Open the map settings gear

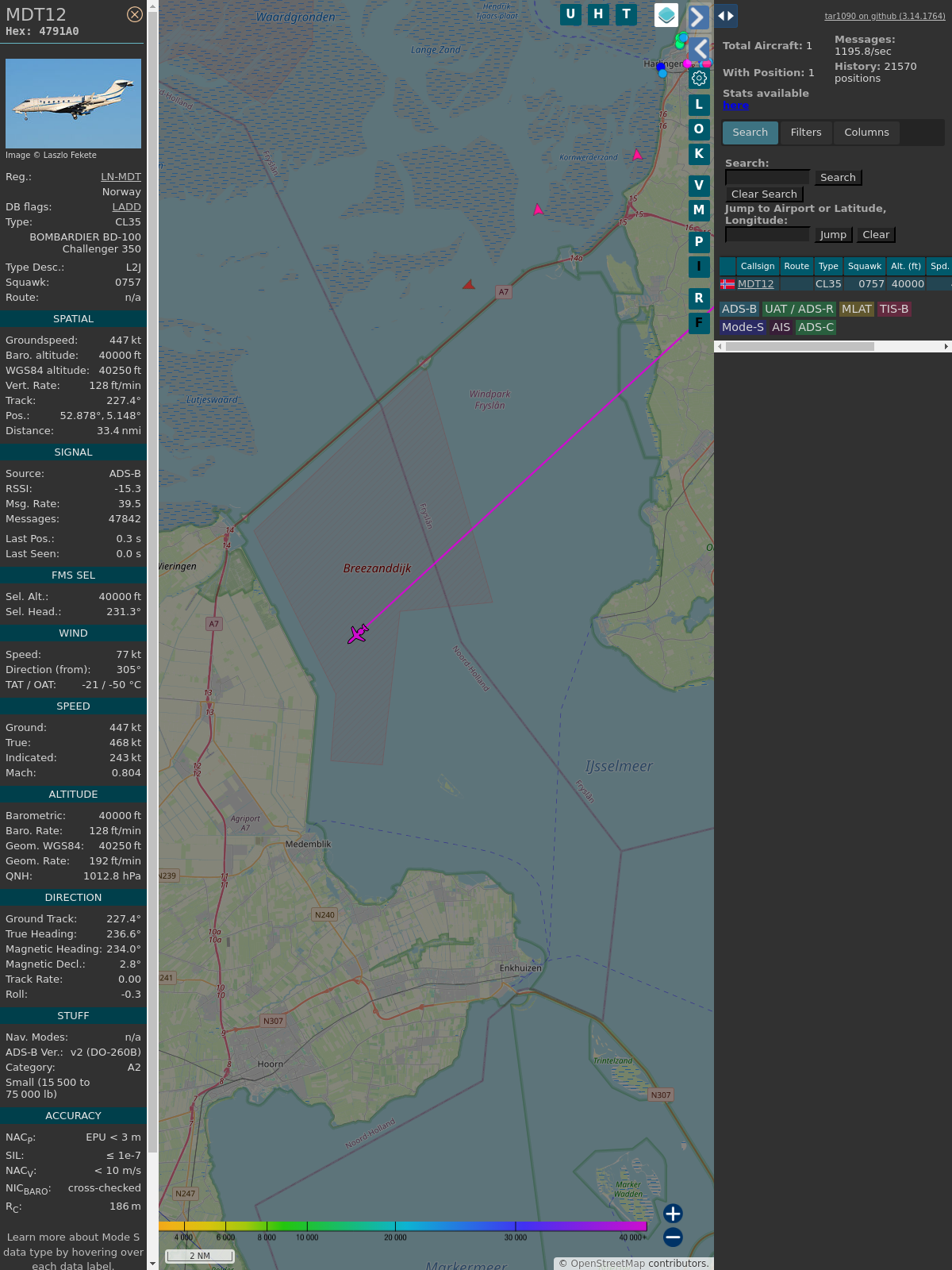tap(699, 78)
